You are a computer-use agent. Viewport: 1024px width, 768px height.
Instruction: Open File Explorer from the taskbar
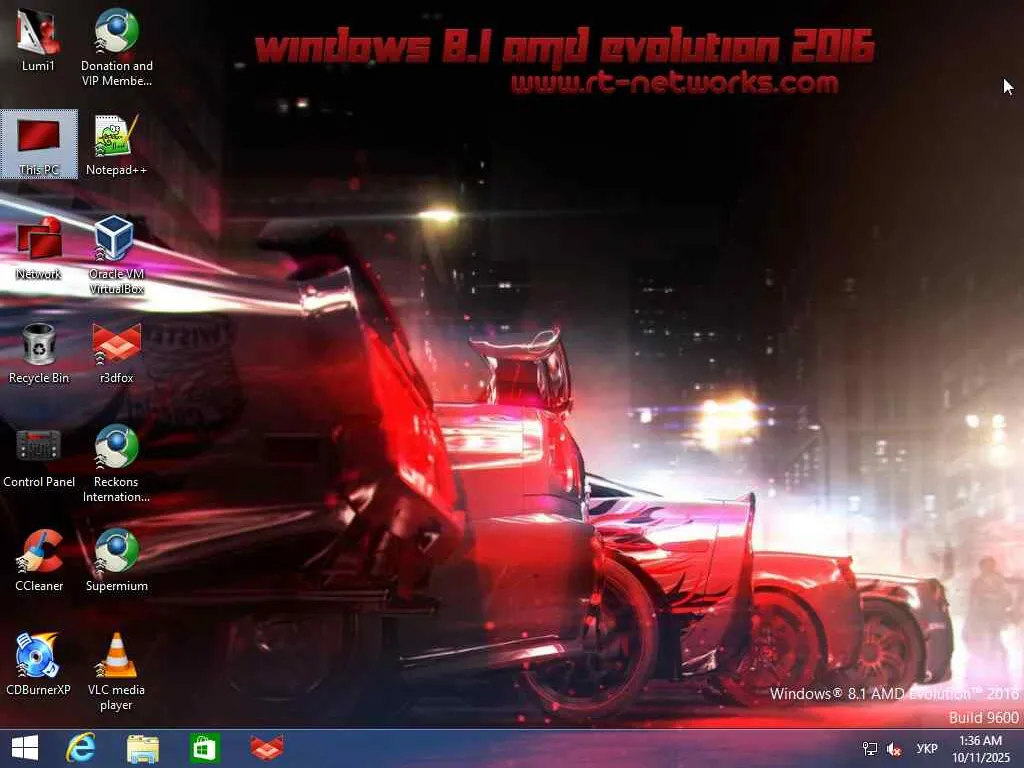142,748
